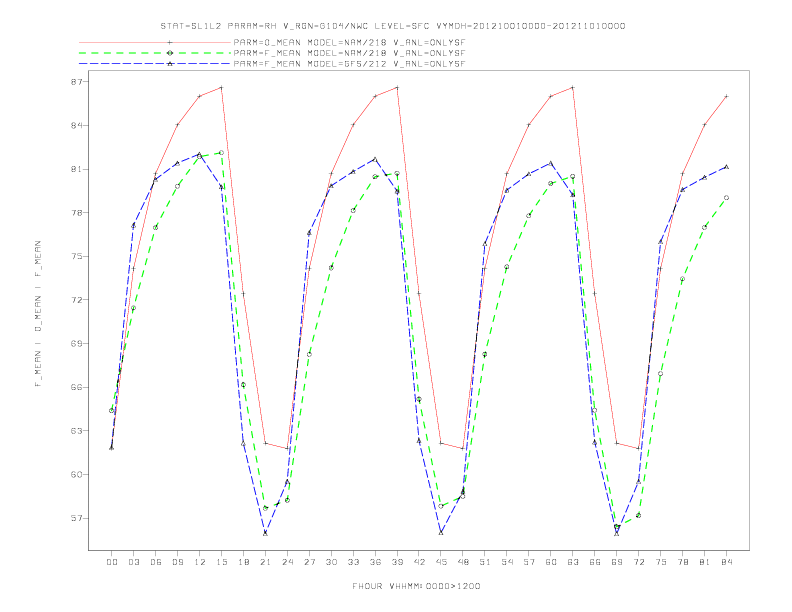
Task: Click x-axis forecast hour label 78
Action: 683,562
